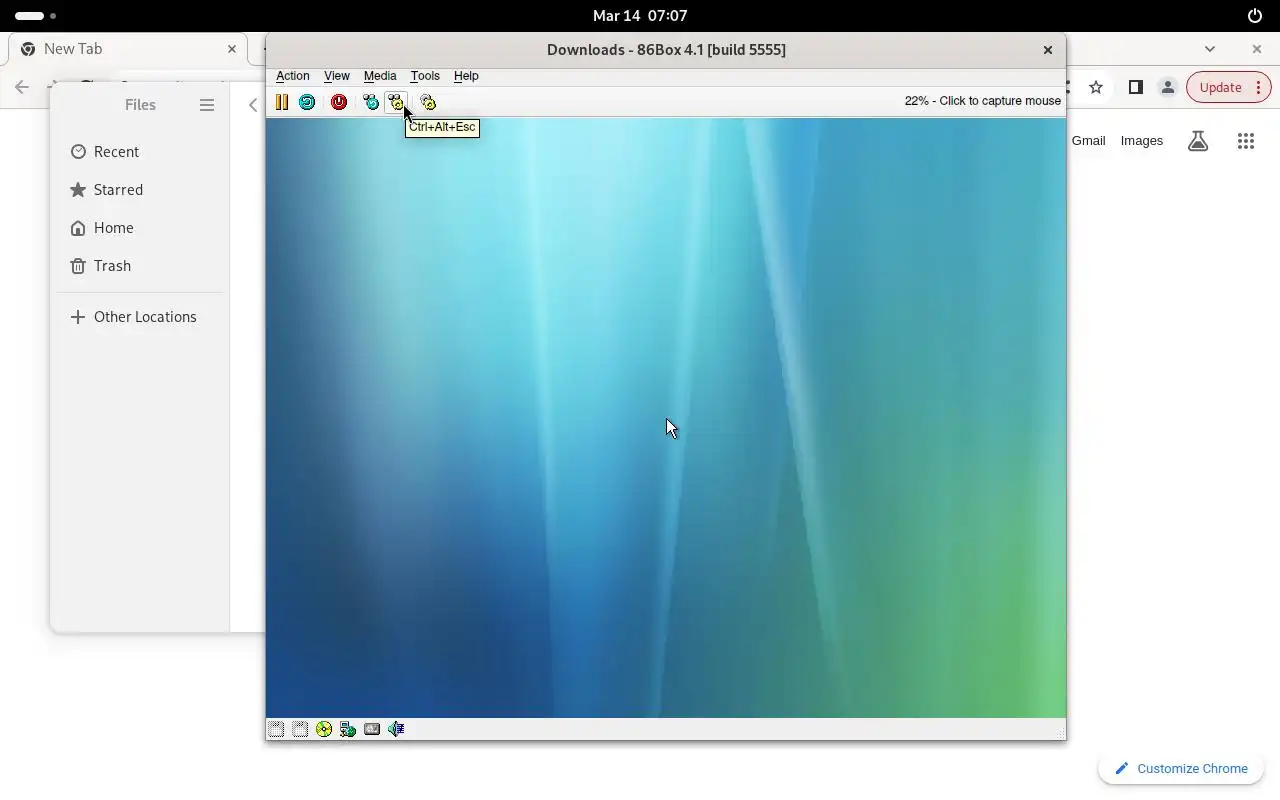
Task: Click the red ACPI power-off icon
Action: [x=339, y=102]
